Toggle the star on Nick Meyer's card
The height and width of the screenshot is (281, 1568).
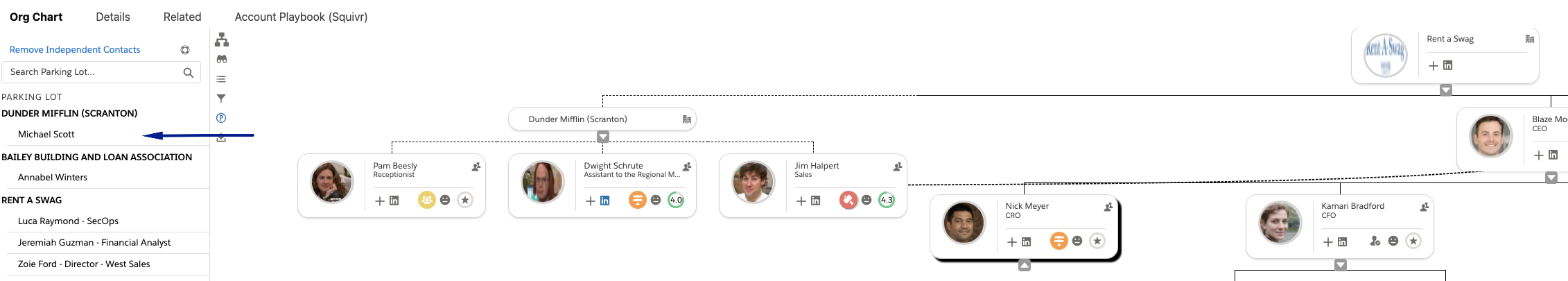point(1097,241)
